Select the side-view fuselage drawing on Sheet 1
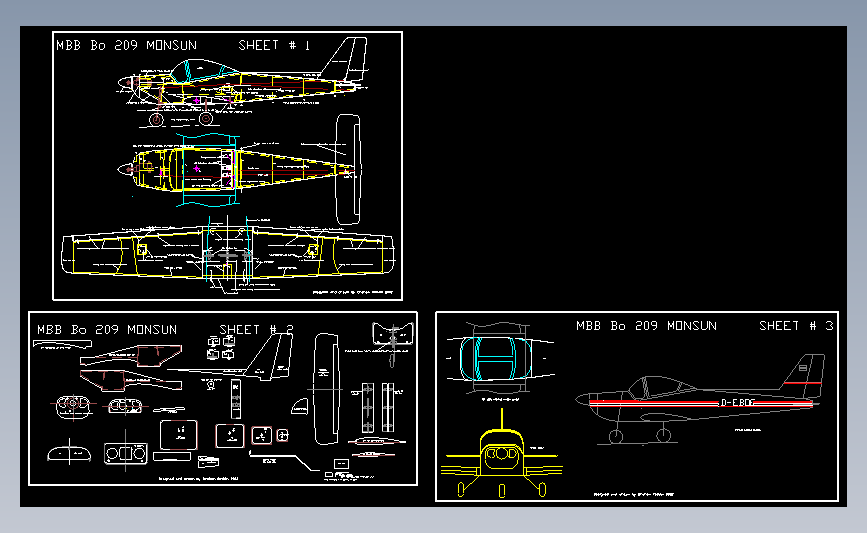 pyautogui.click(x=243, y=83)
